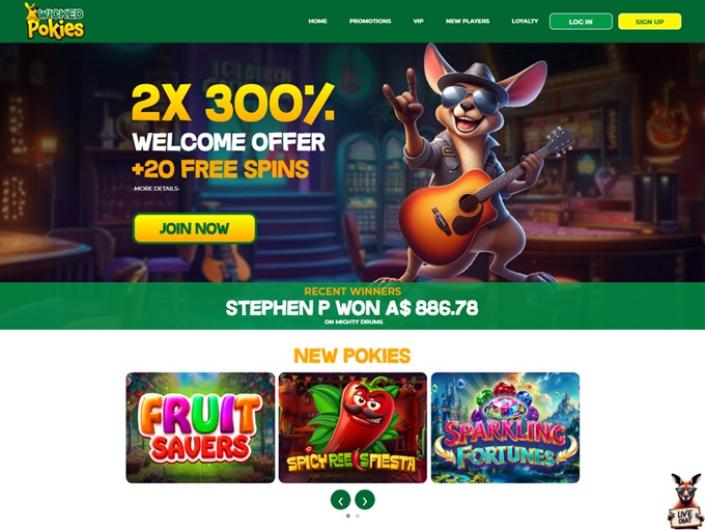Open the Loyalty page
Screen dimensions: 705x530
pyautogui.click(x=525, y=21)
